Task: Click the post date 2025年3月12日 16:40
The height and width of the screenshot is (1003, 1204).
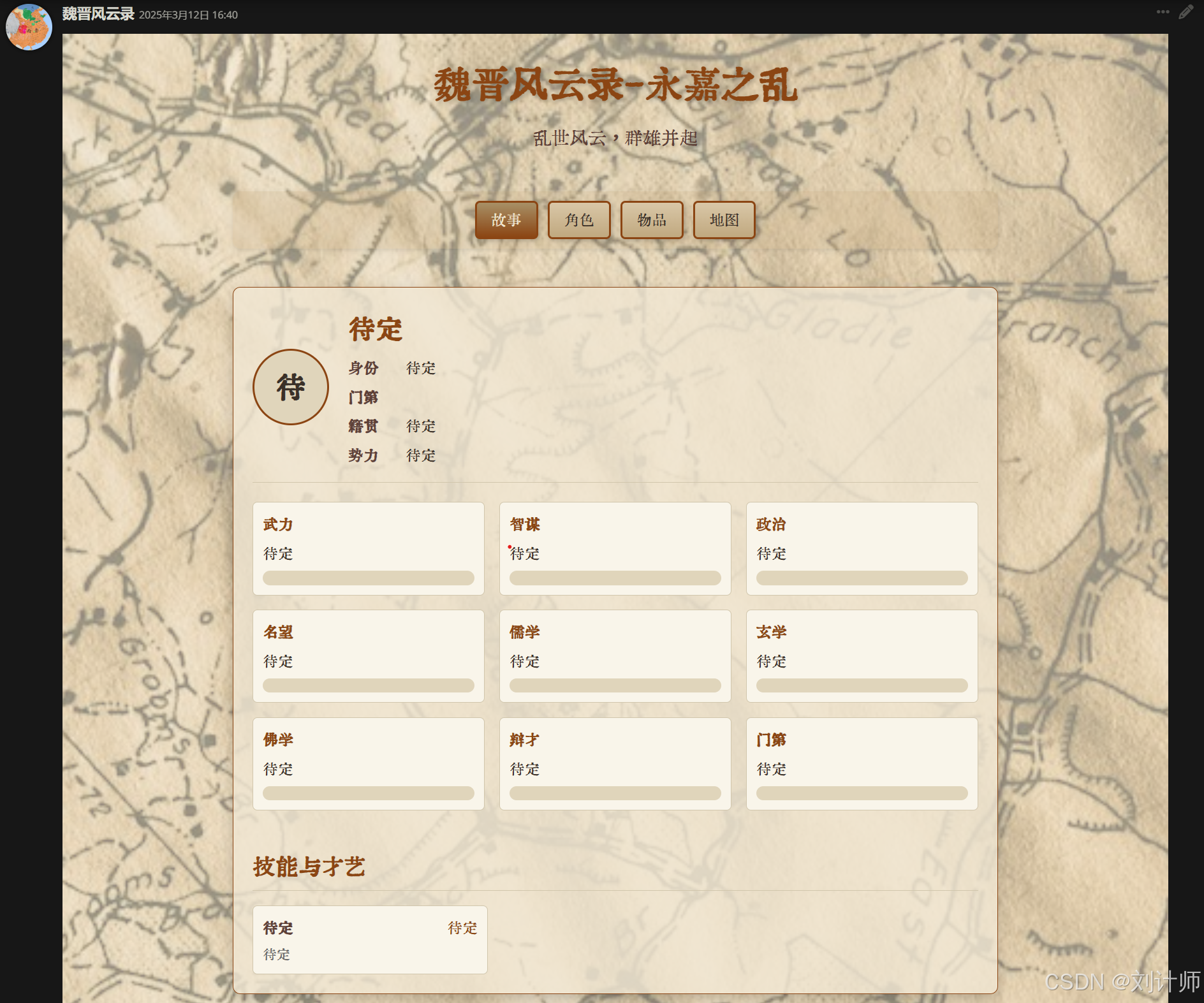Action: pyautogui.click(x=189, y=15)
